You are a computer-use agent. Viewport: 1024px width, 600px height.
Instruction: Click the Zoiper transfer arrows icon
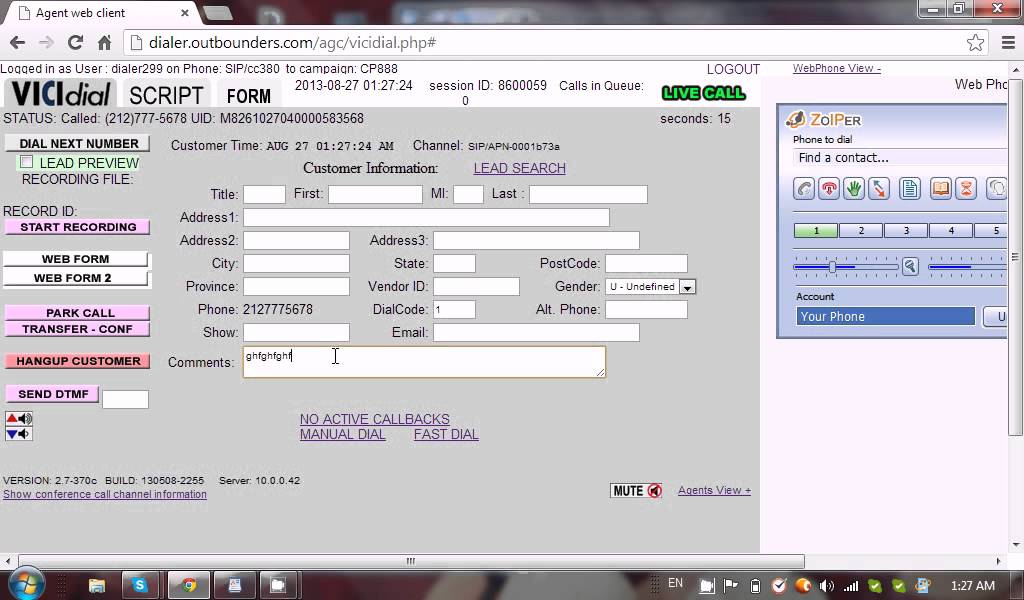coord(879,189)
